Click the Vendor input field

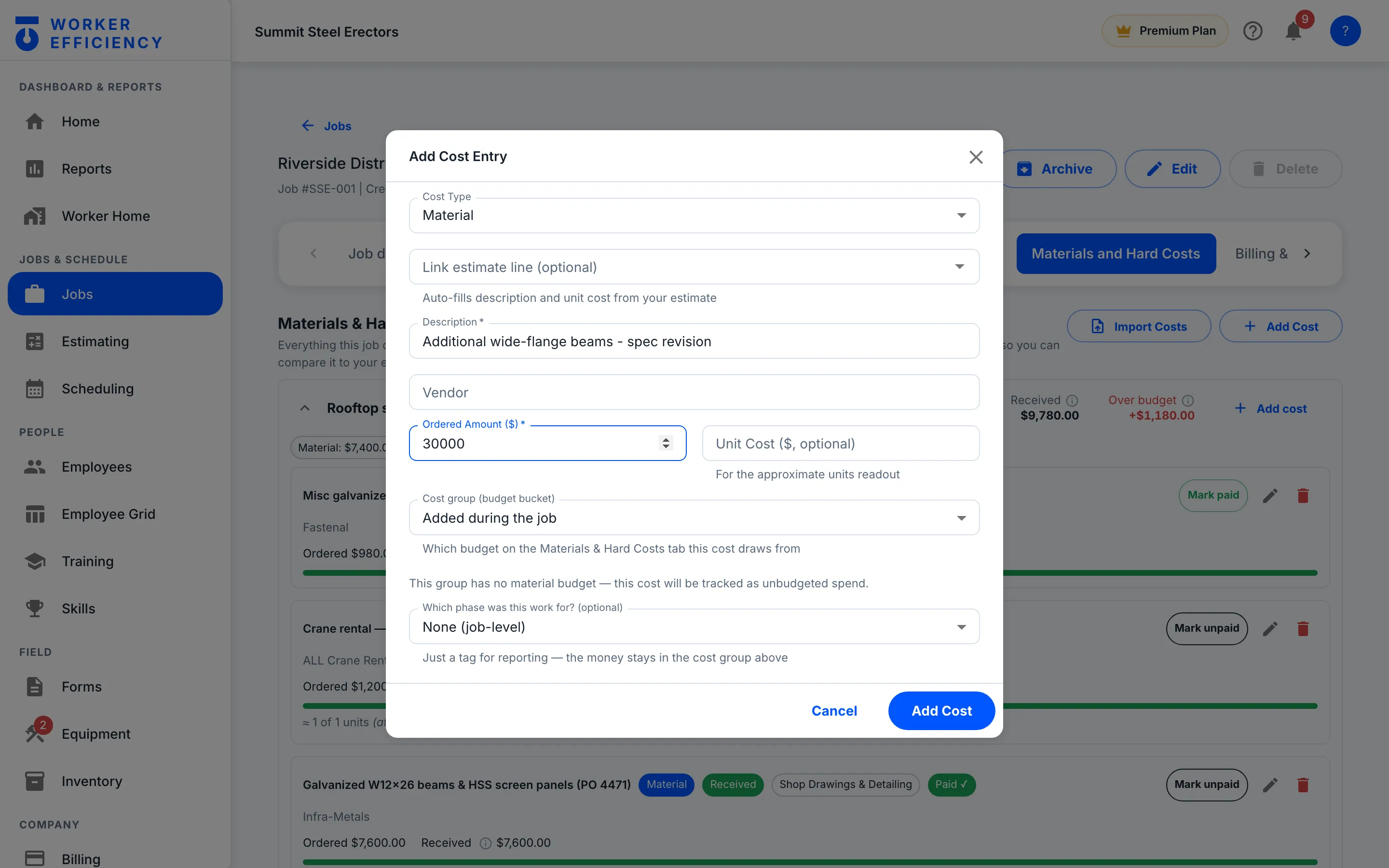coord(694,393)
